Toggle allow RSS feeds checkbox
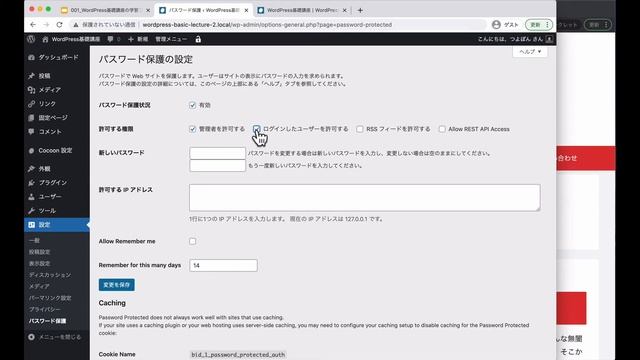This screenshot has height=360, width=640. (360, 129)
